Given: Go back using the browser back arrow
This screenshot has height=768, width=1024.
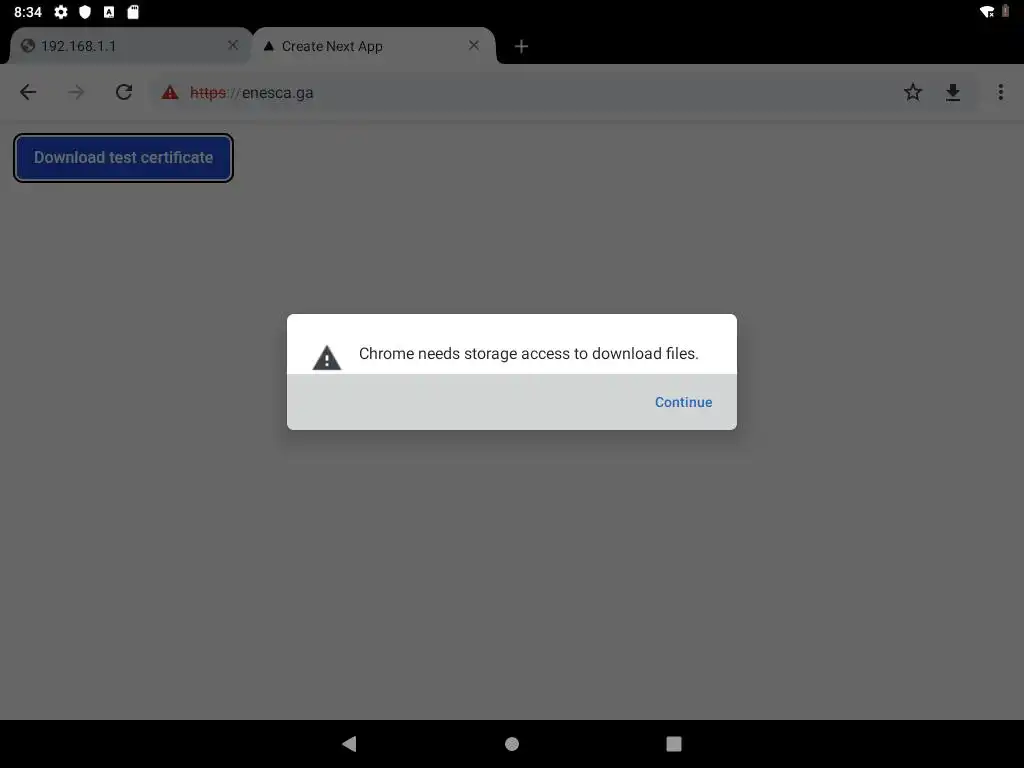Looking at the screenshot, I should tap(28, 93).
